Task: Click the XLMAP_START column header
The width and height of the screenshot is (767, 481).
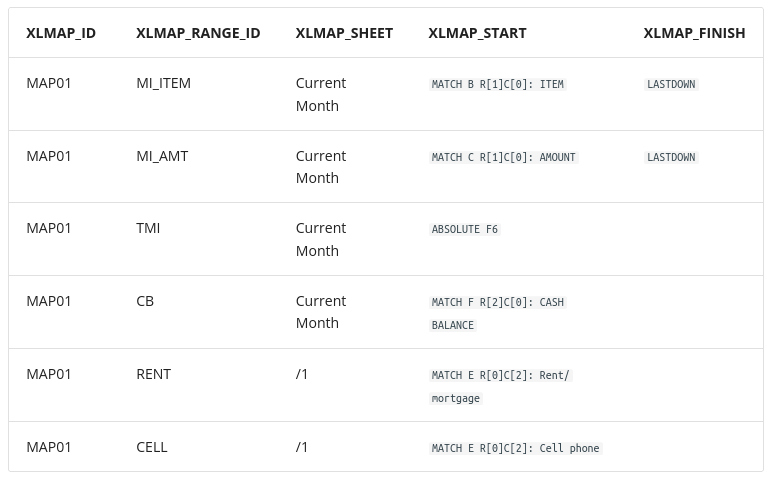Action: pyautogui.click(x=477, y=33)
